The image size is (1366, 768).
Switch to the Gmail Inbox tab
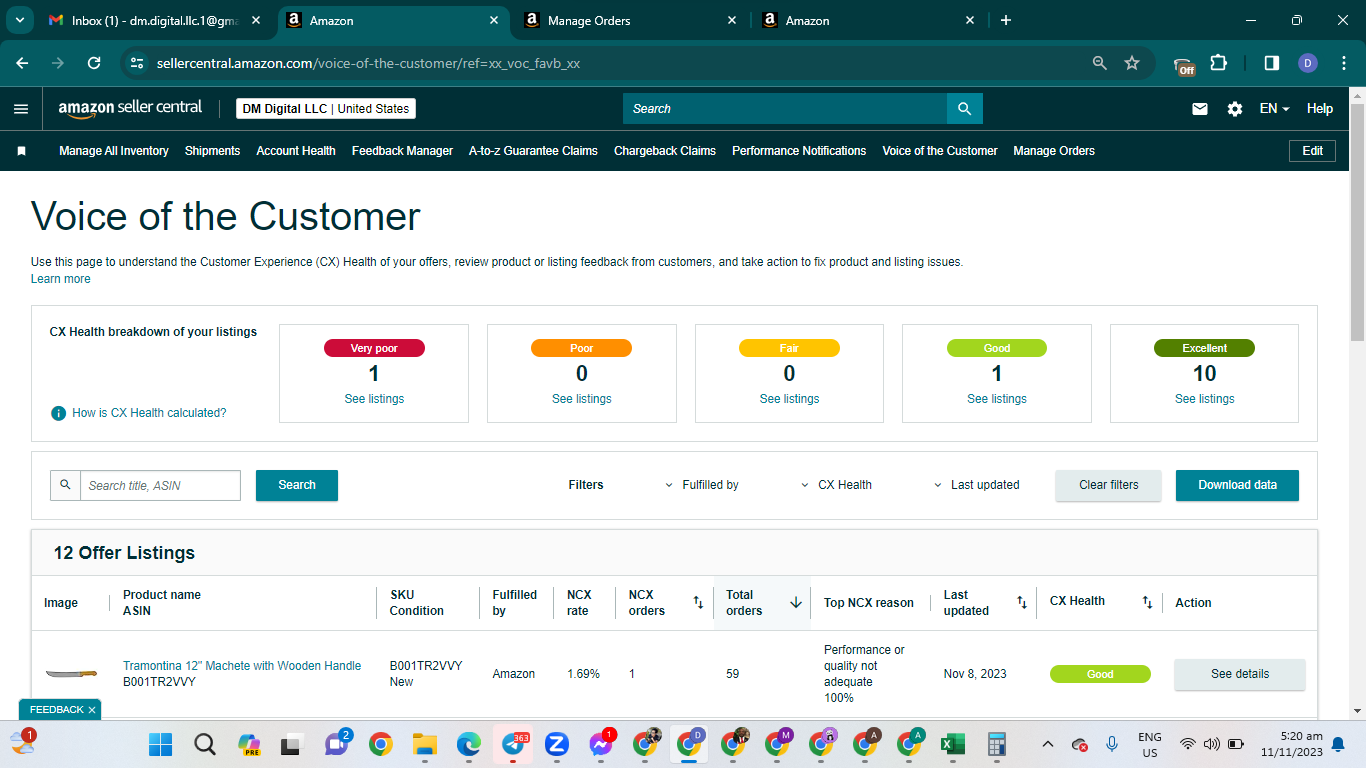pos(155,20)
